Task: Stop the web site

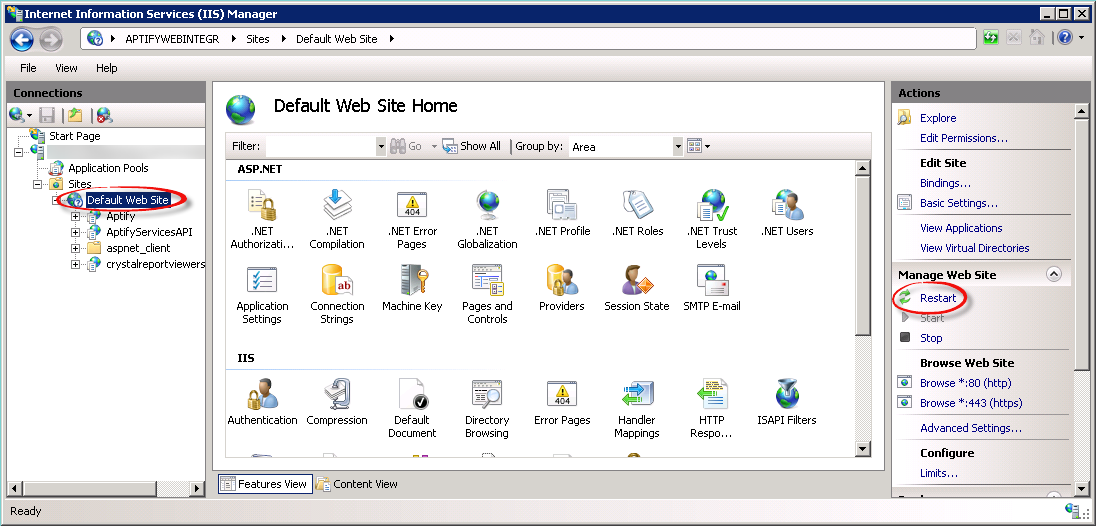Action: click(931, 338)
